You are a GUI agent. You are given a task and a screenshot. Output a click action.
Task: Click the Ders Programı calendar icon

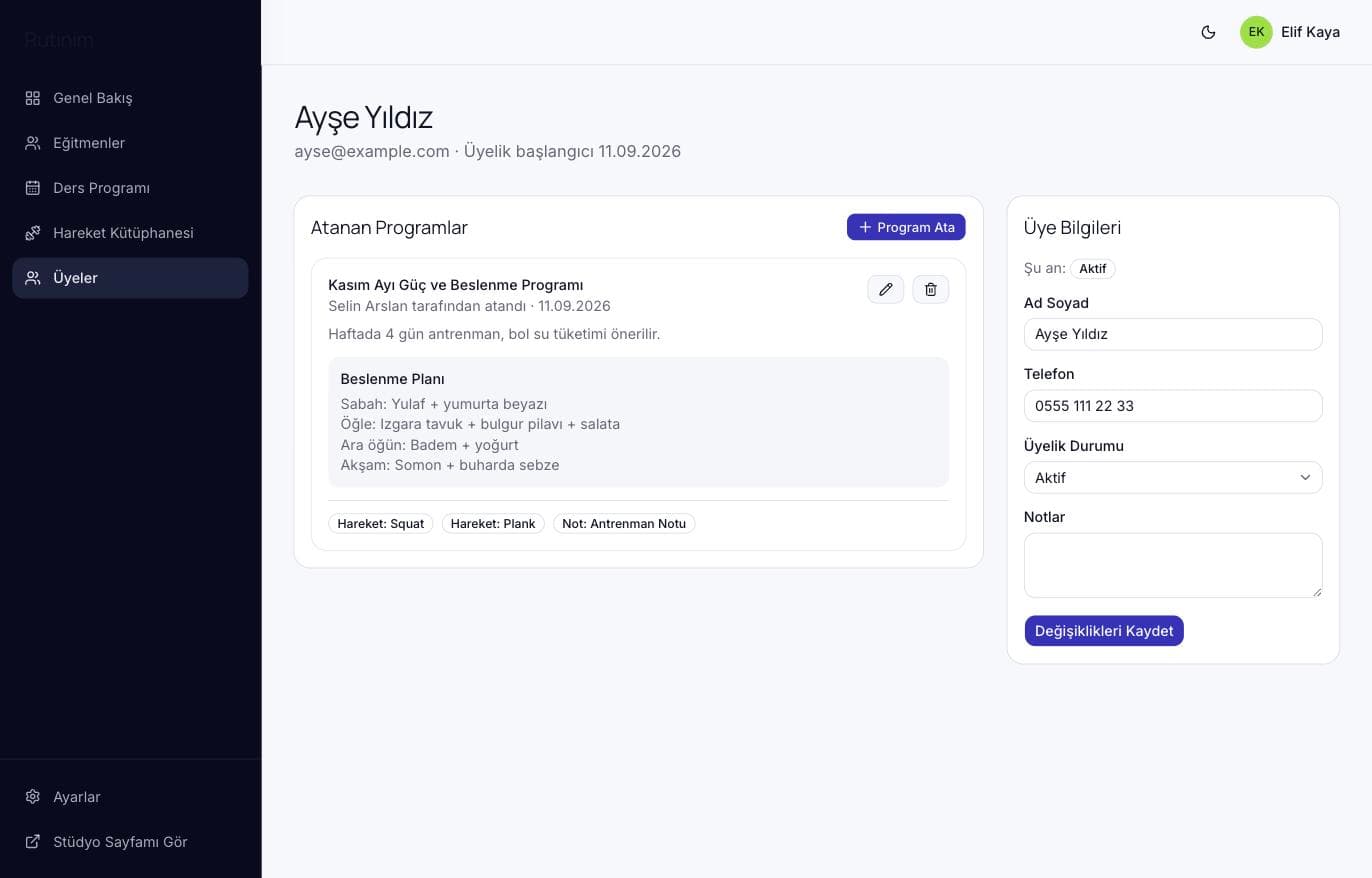point(33,188)
